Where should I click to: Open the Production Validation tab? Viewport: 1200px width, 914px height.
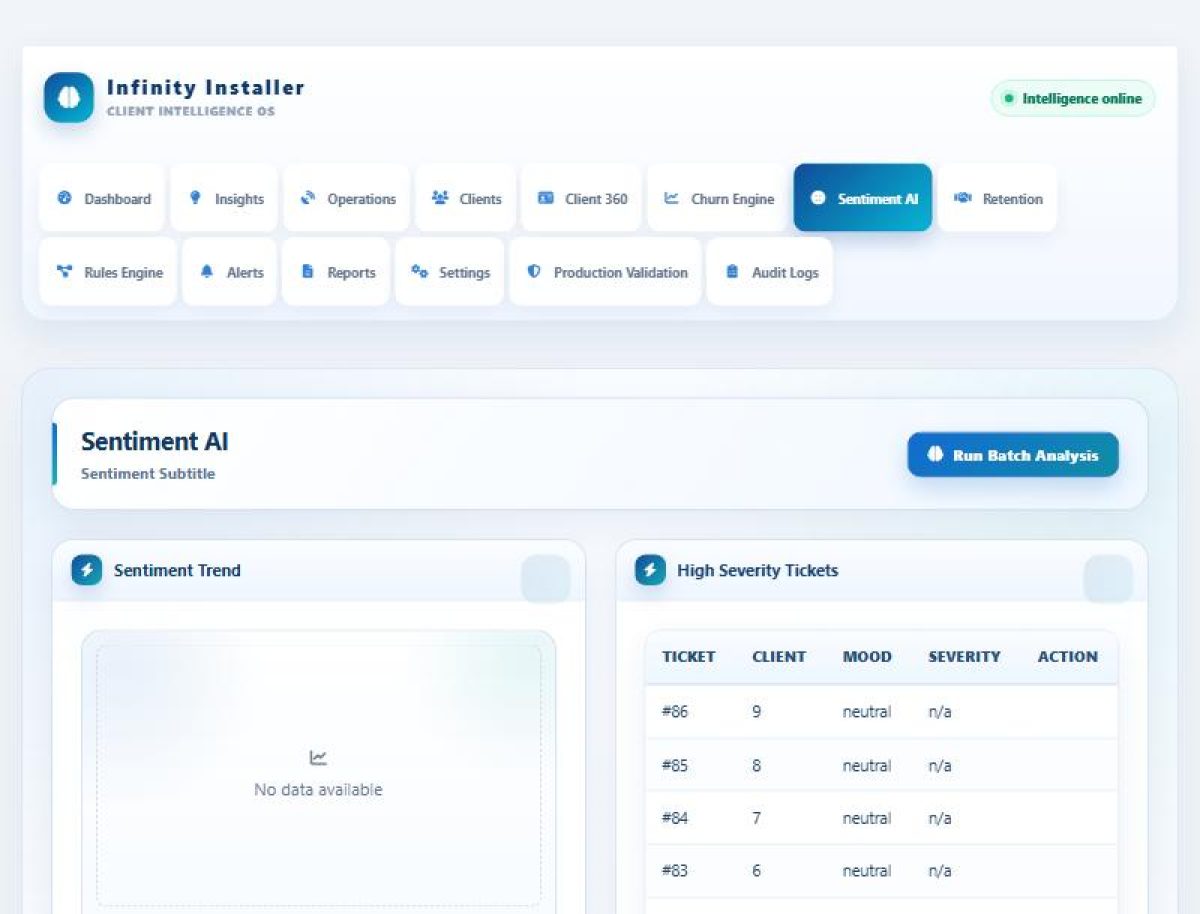click(606, 272)
